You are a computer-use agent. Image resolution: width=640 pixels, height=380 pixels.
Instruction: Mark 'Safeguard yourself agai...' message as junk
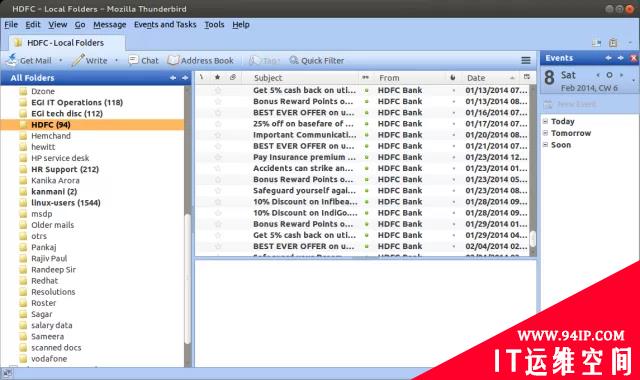click(453, 191)
